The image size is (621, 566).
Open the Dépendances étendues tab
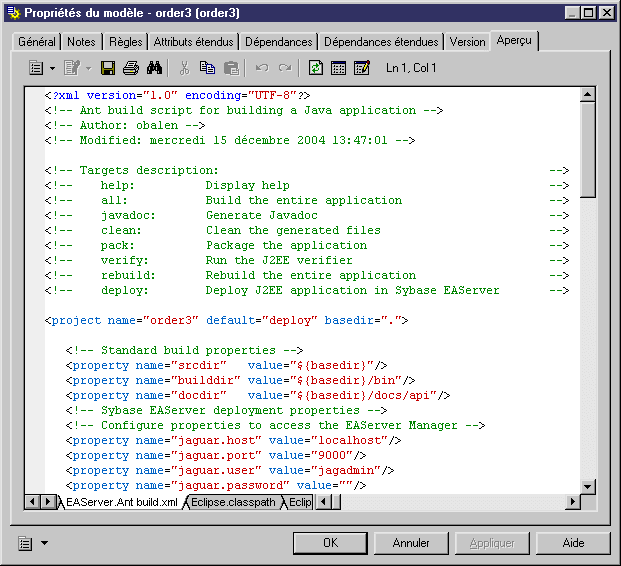(x=381, y=42)
